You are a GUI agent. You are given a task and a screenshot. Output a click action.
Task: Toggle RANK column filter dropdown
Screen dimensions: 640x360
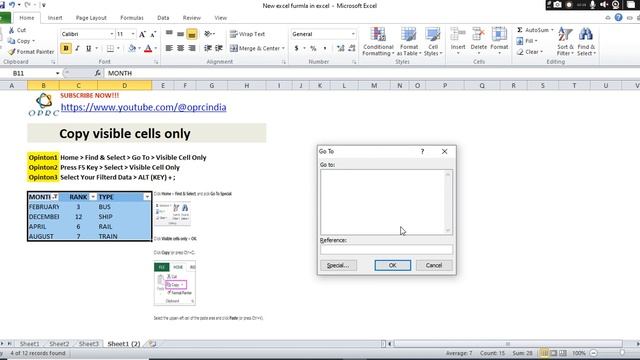(x=93, y=197)
